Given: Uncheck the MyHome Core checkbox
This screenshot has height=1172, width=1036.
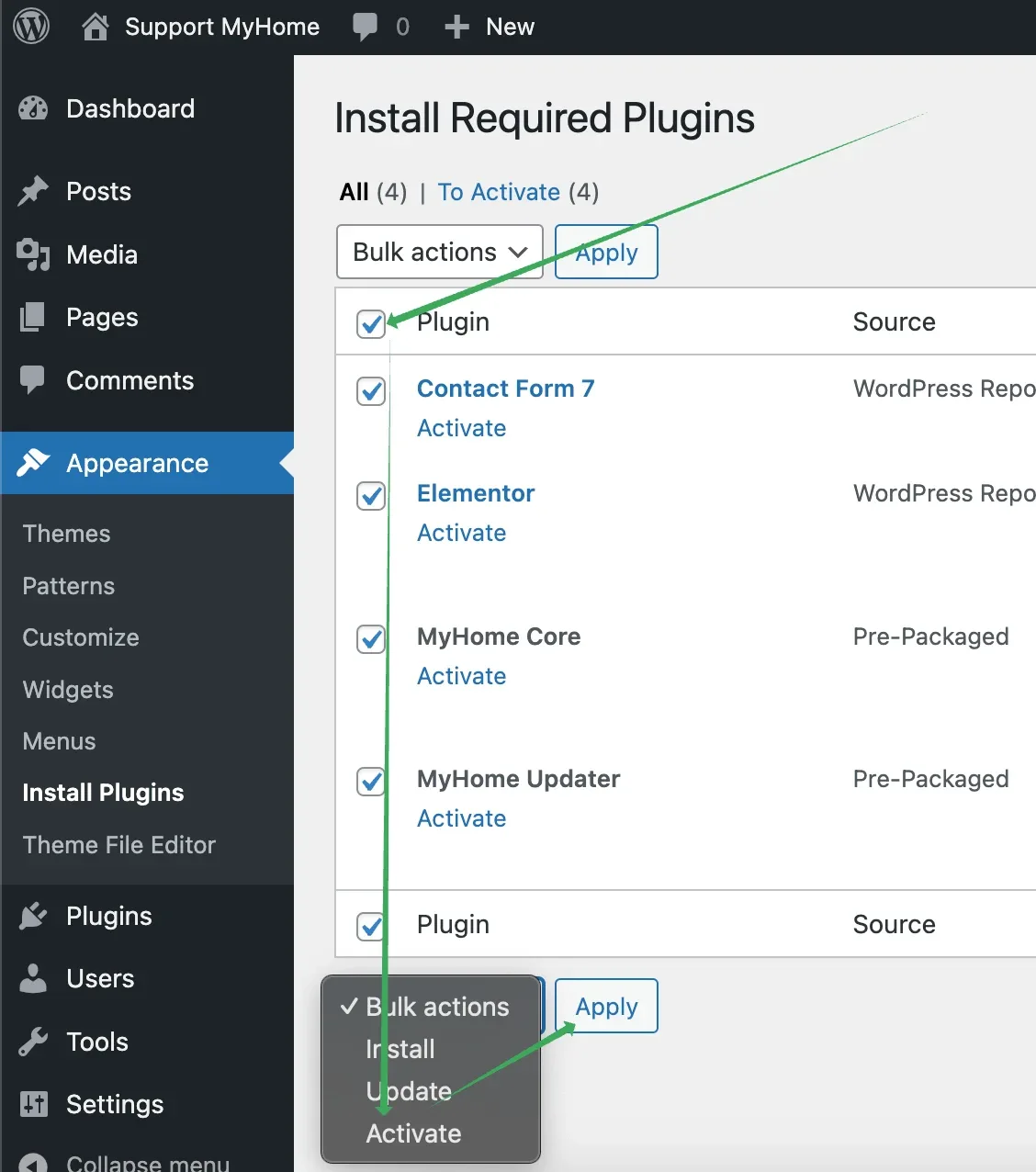Looking at the screenshot, I should pos(371,638).
